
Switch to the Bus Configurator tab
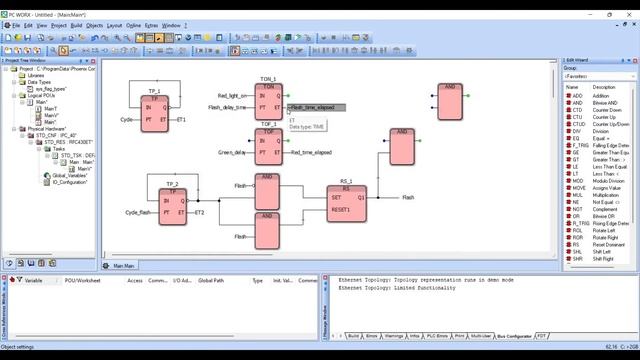(514, 336)
